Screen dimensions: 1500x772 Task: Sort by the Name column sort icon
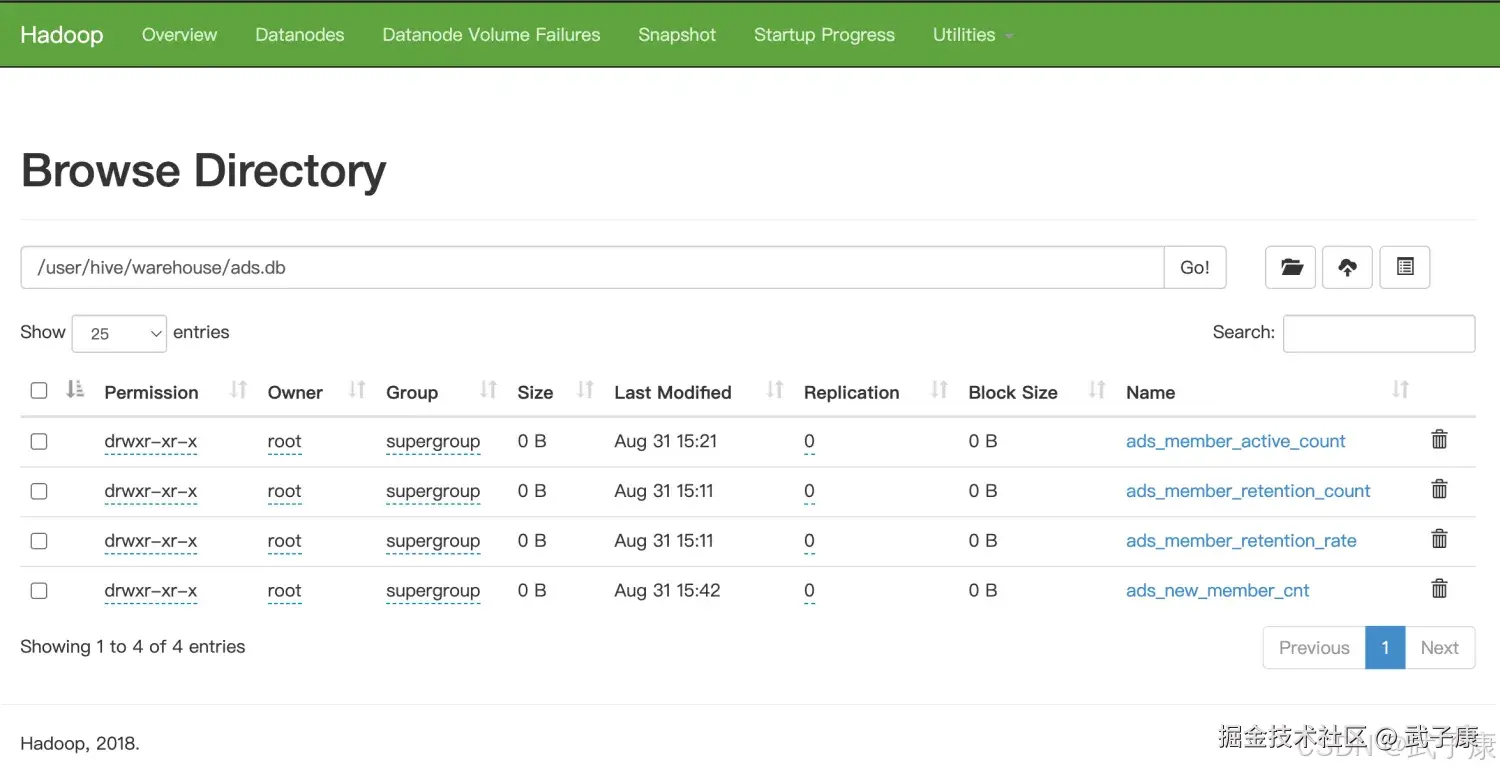tap(1400, 390)
